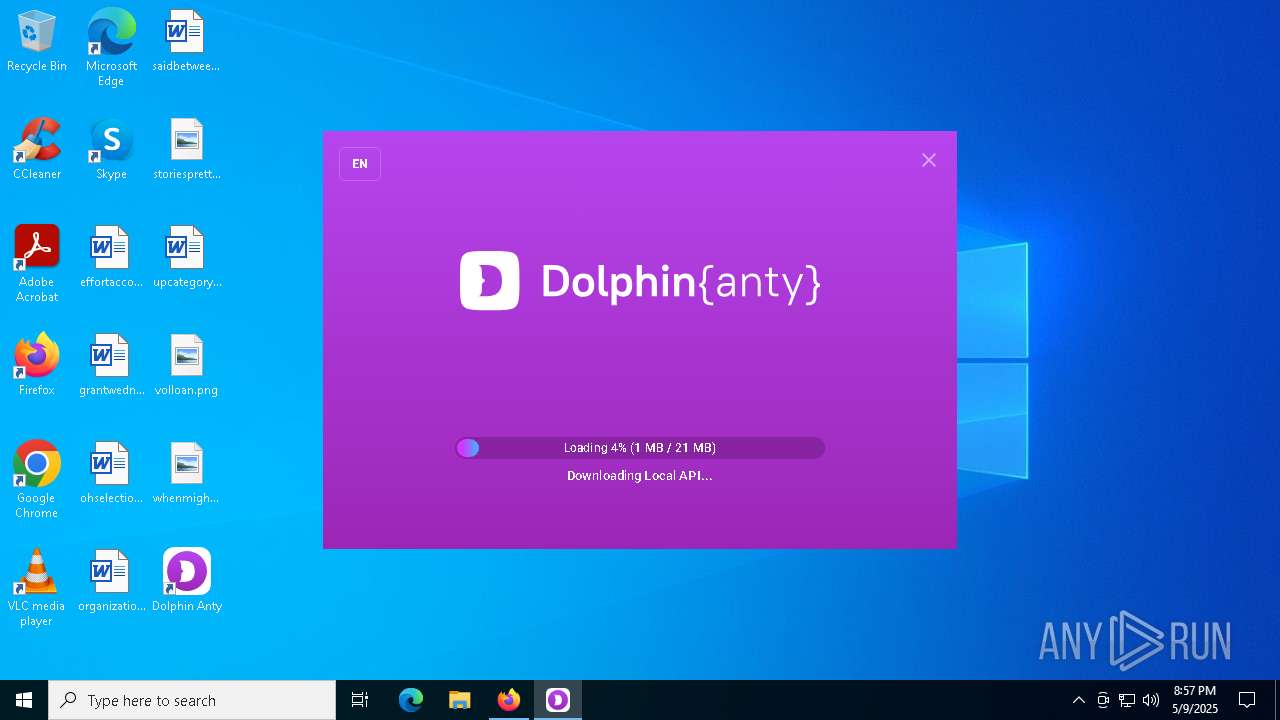Open Firefox from the taskbar
The image size is (1280, 720).
coord(509,700)
